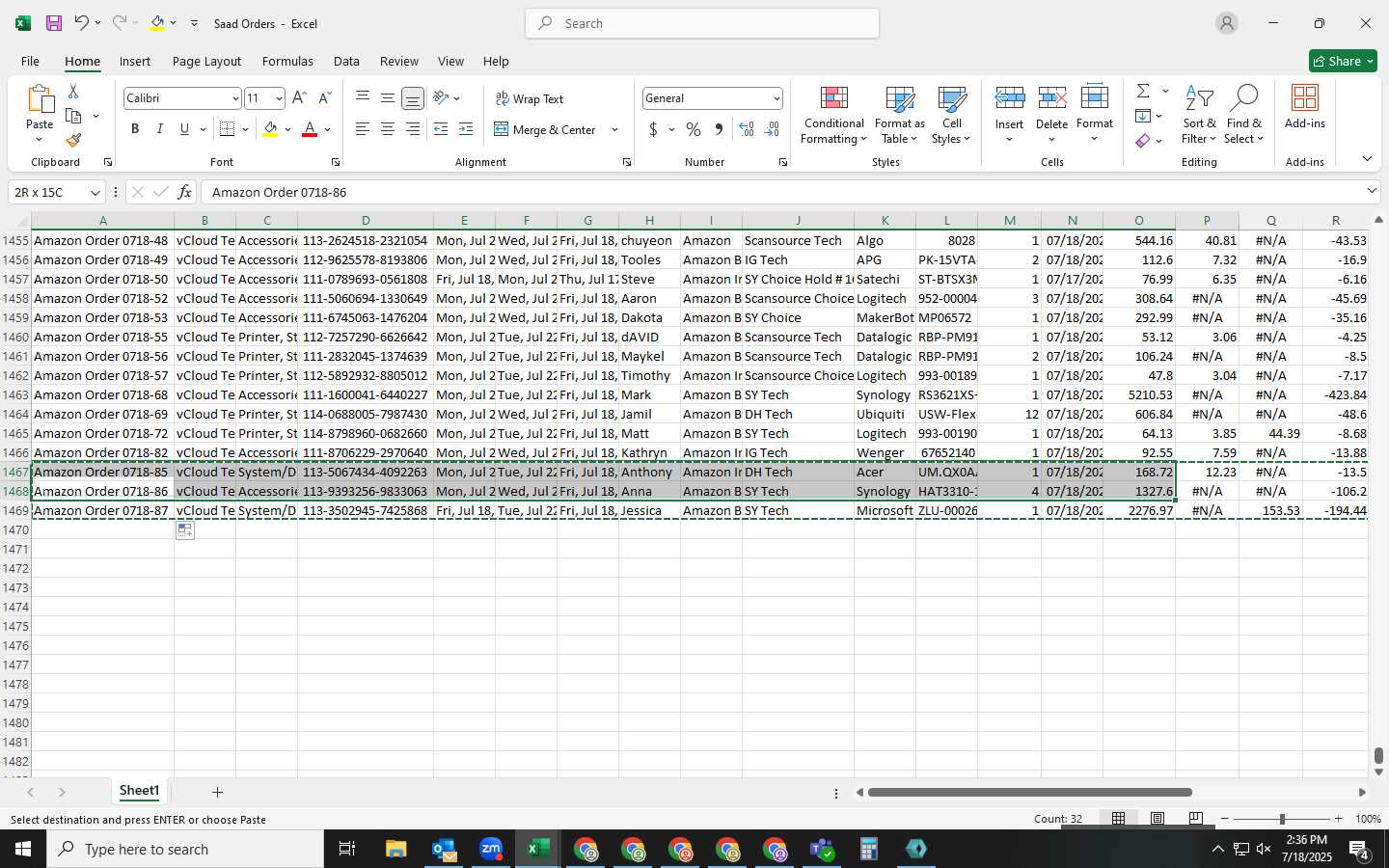Toggle Italic formatting
Viewport: 1389px width, 868px height.
click(160, 129)
